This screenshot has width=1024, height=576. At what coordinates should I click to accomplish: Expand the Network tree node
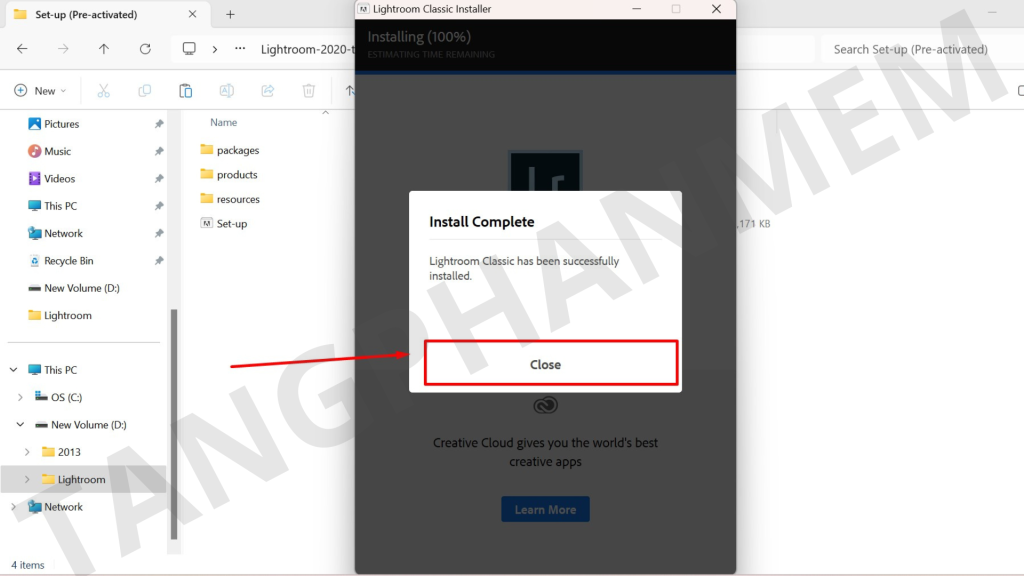click(14, 507)
